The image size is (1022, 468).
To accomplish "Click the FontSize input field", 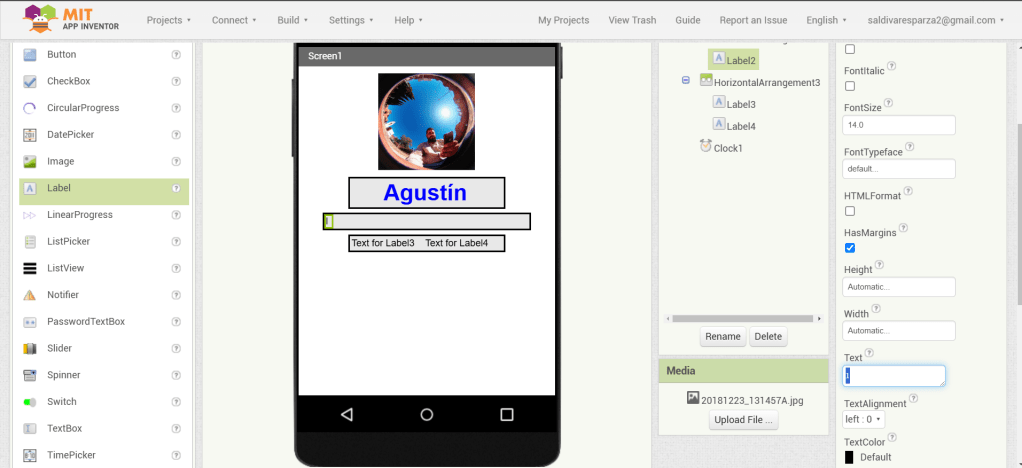I will pyautogui.click(x=899, y=125).
